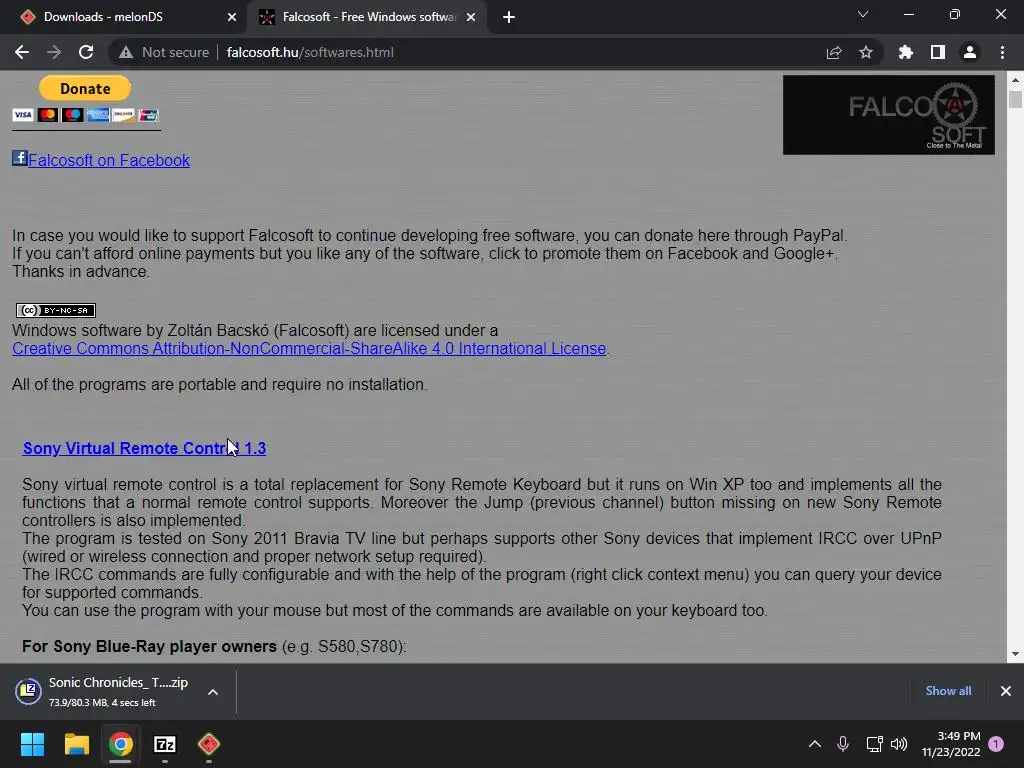Viewport: 1024px width, 768px height.
Task: Open the volume tray icon
Action: pos(899,744)
